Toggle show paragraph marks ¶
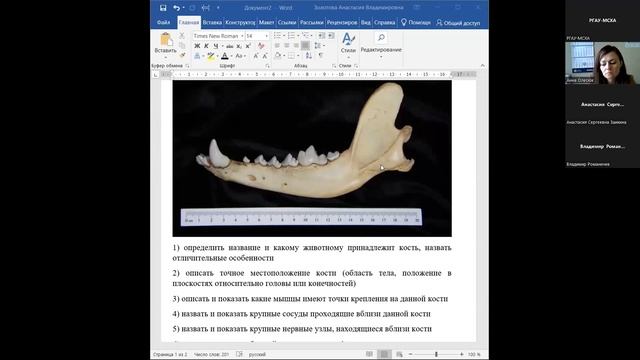 (x=321, y=56)
